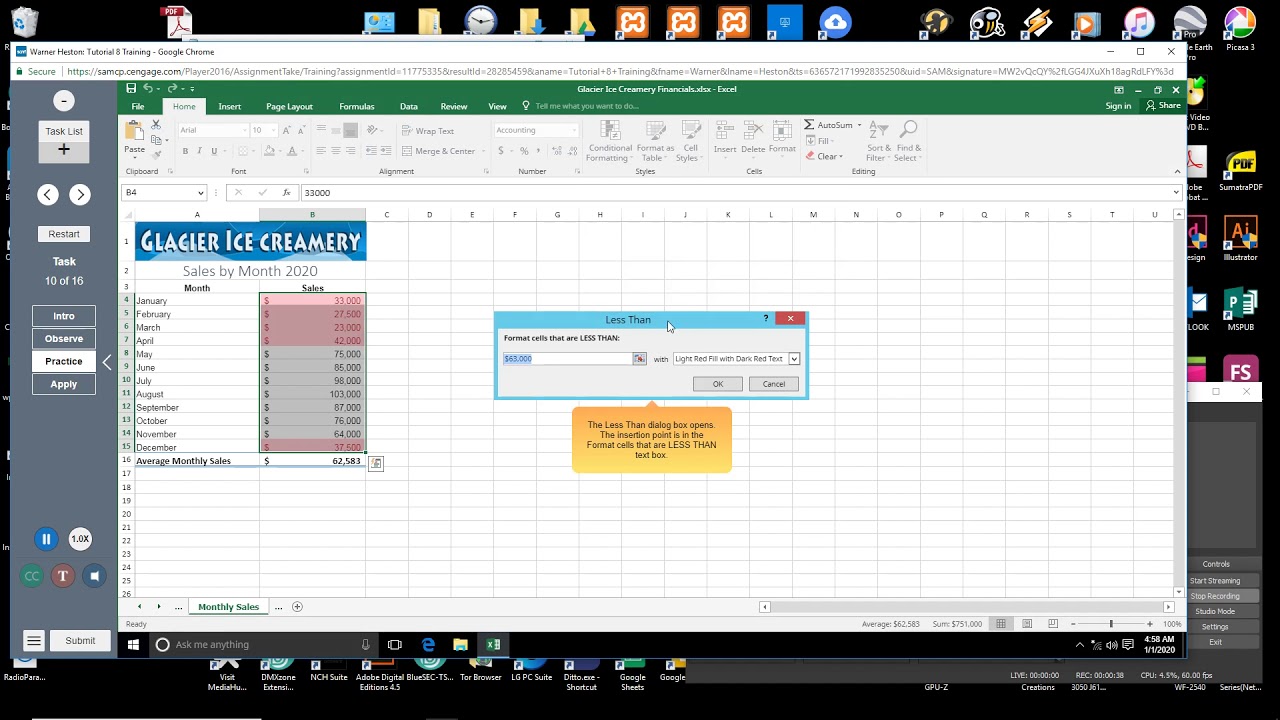The height and width of the screenshot is (720, 1280).
Task: Open Cell Styles gallery
Action: click(x=690, y=141)
